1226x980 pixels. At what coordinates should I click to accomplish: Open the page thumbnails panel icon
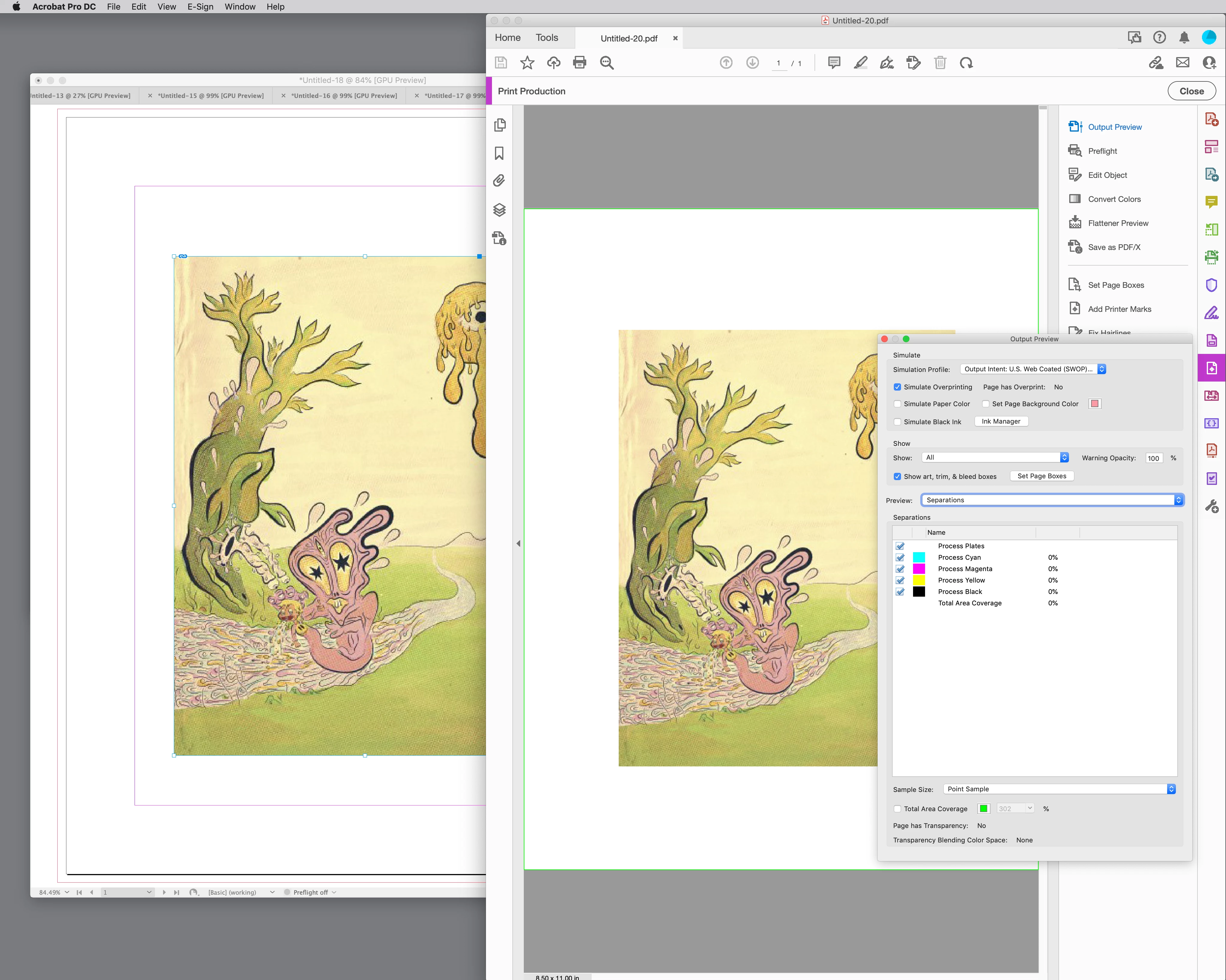499,125
